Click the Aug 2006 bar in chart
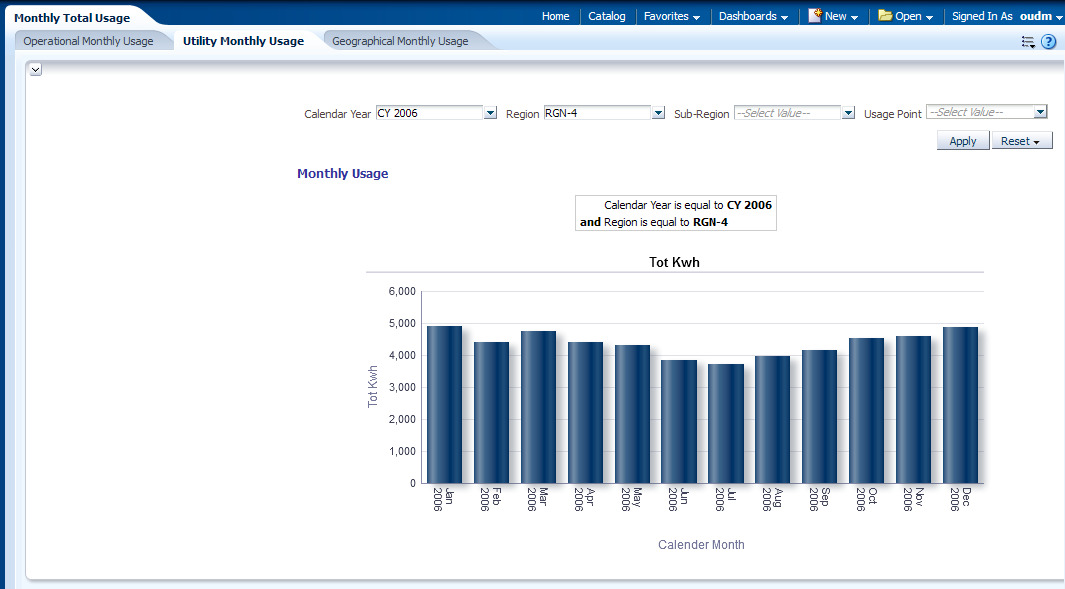Screen dimensions: 1065x589 coord(772,420)
